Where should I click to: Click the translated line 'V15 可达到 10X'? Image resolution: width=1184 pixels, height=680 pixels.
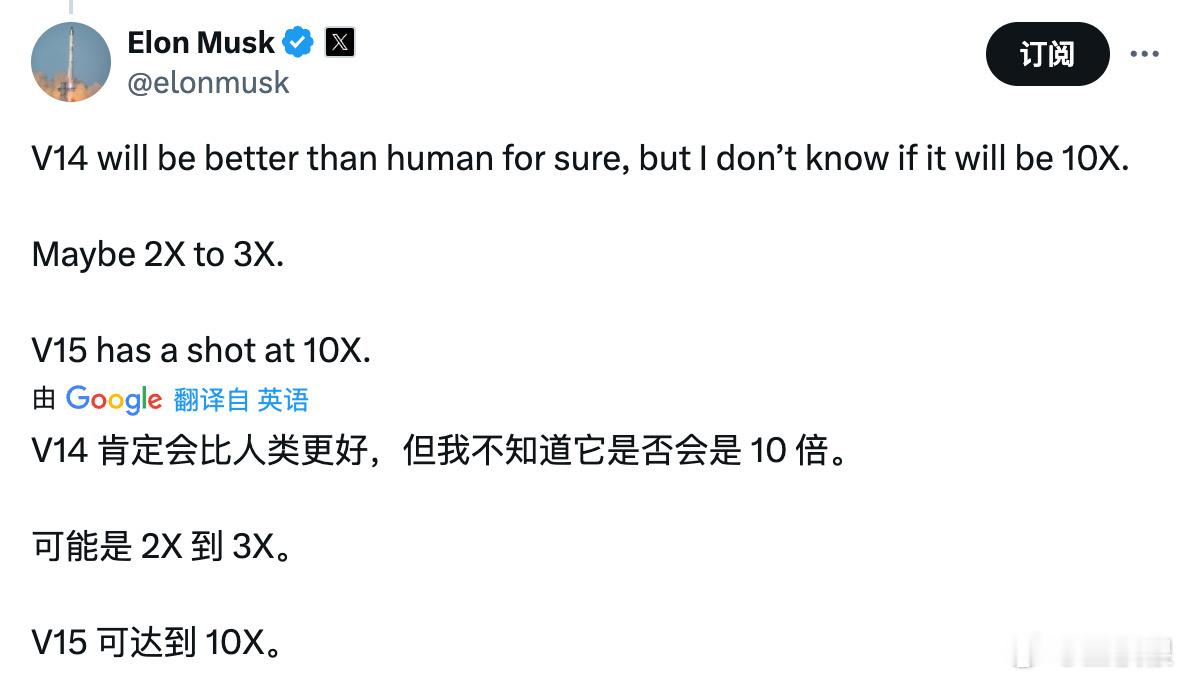click(x=156, y=642)
